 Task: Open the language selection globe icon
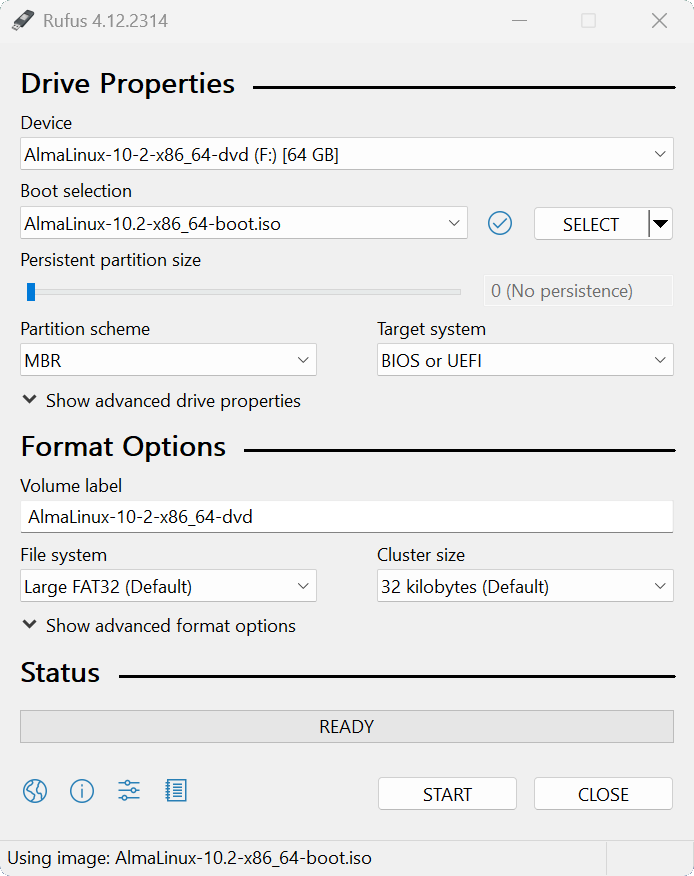[x=35, y=791]
